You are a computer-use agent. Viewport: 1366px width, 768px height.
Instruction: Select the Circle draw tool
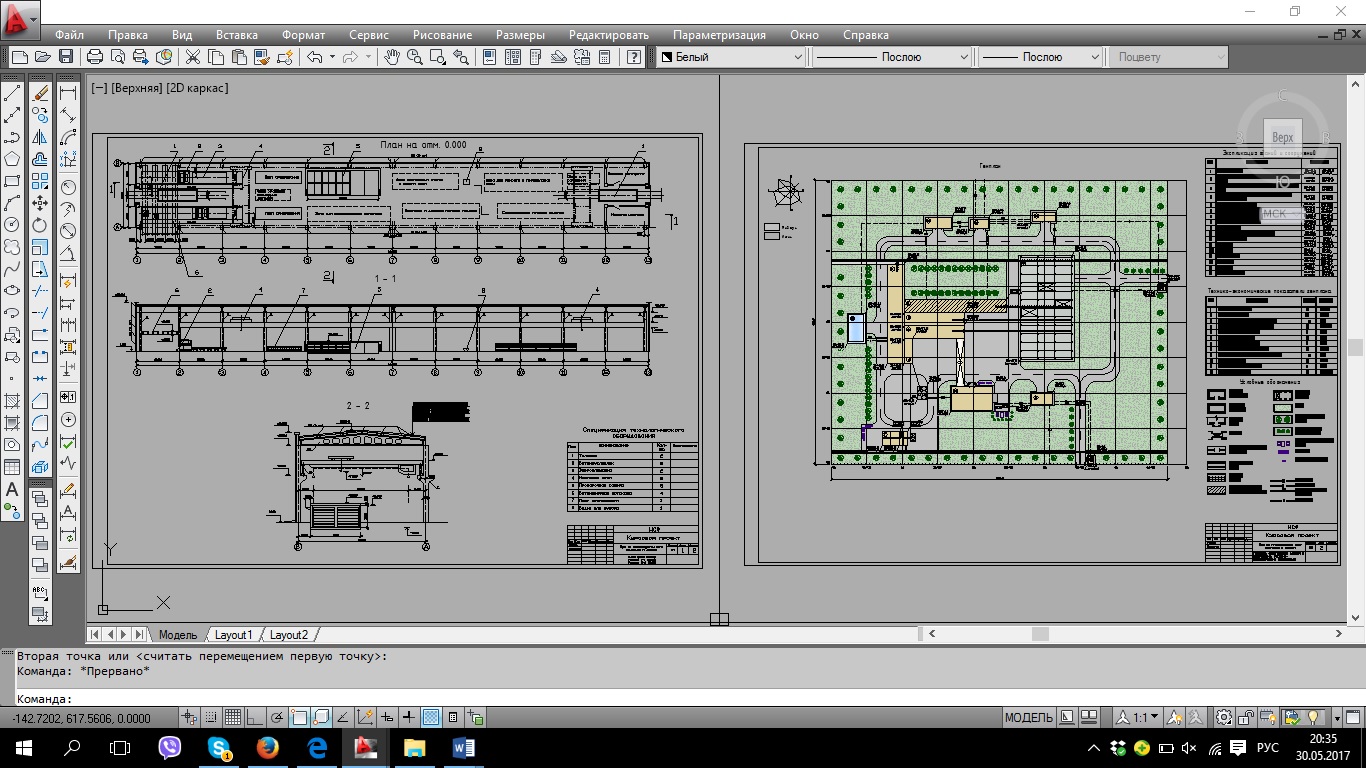[x=12, y=224]
